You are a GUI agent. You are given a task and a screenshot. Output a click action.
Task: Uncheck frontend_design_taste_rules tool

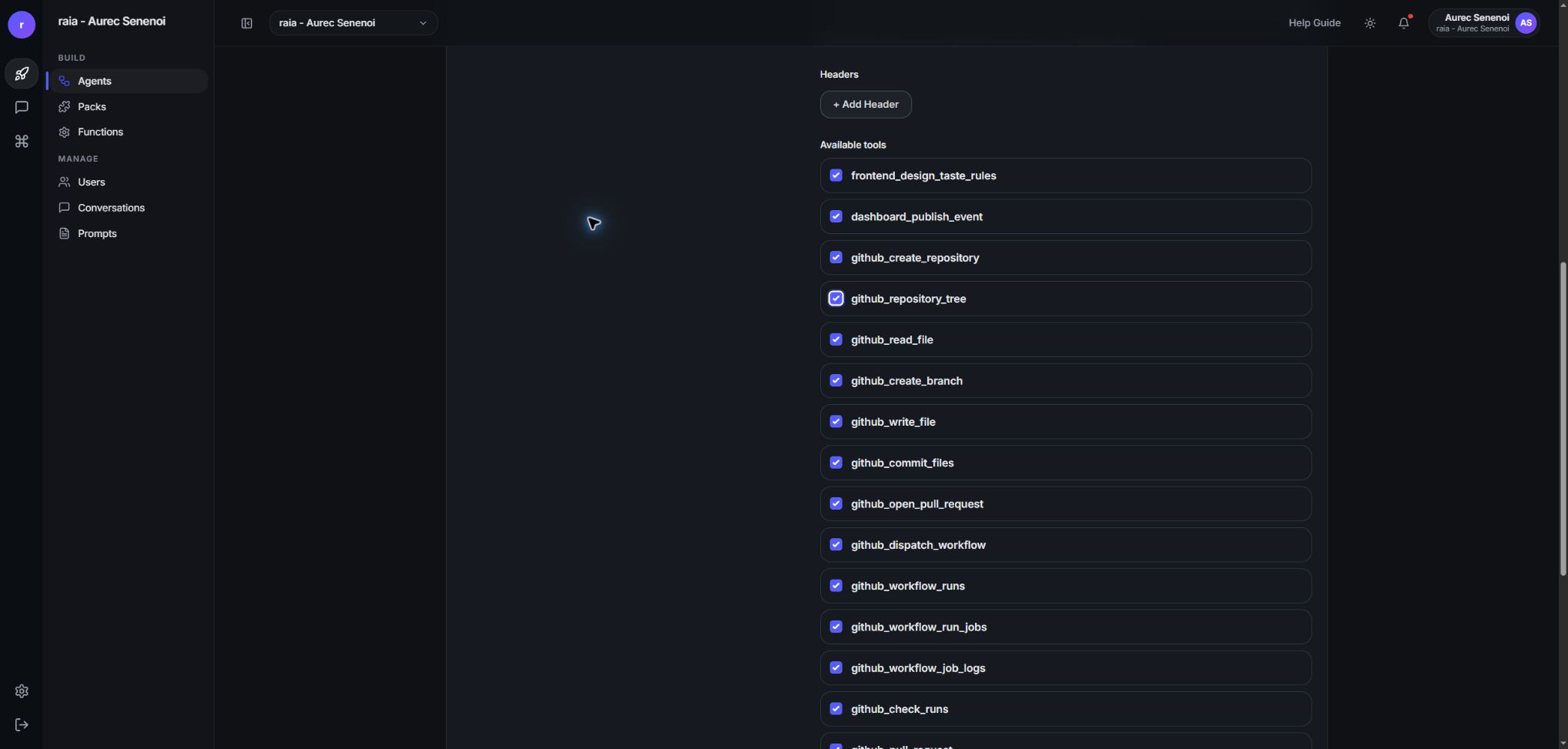click(836, 176)
